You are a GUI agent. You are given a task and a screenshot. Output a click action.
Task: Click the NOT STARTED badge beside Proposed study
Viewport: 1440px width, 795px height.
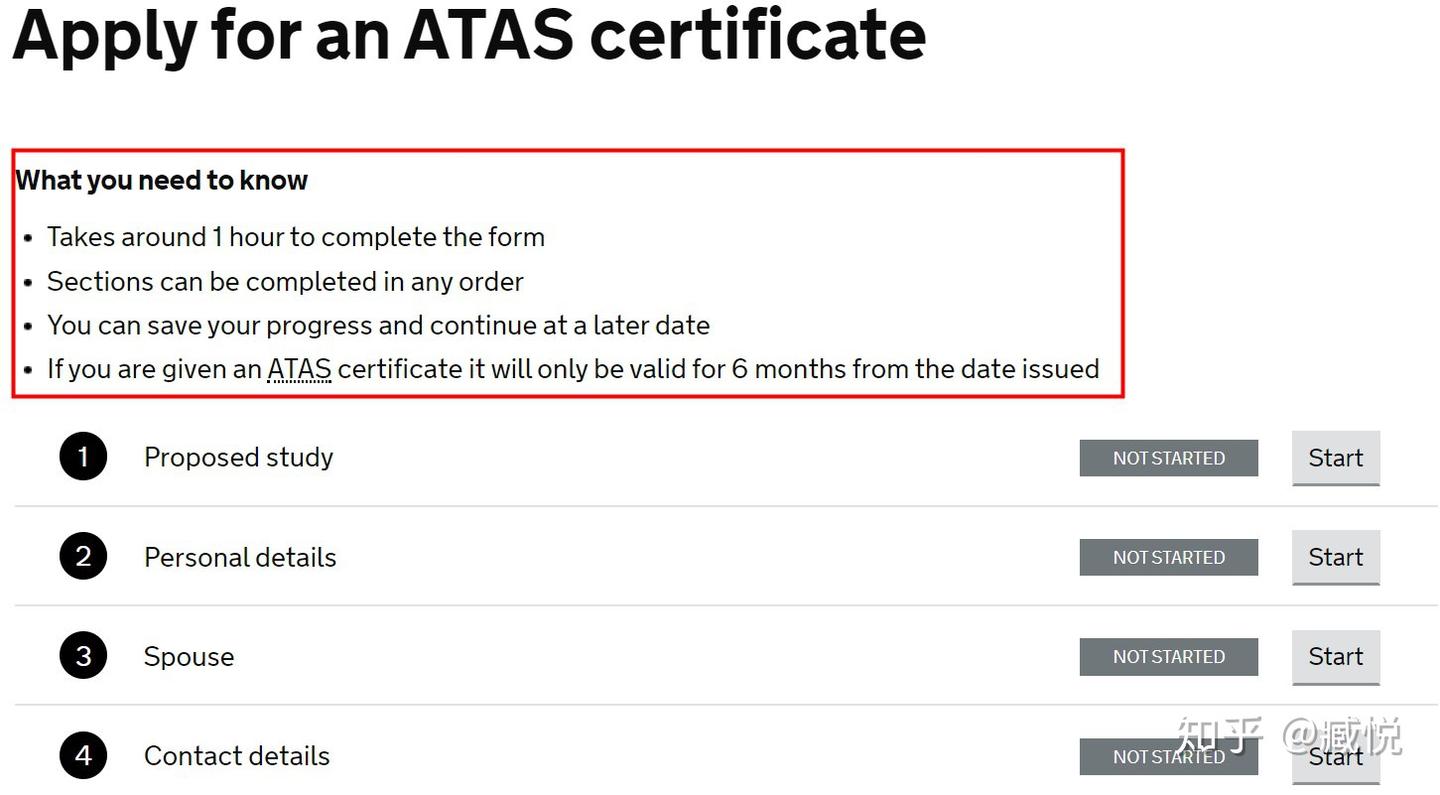pos(1168,457)
